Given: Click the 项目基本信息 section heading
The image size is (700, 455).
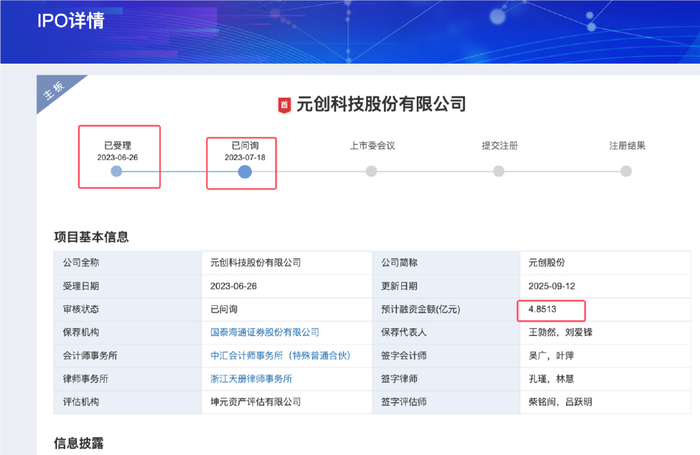Looking at the screenshot, I should [92, 237].
